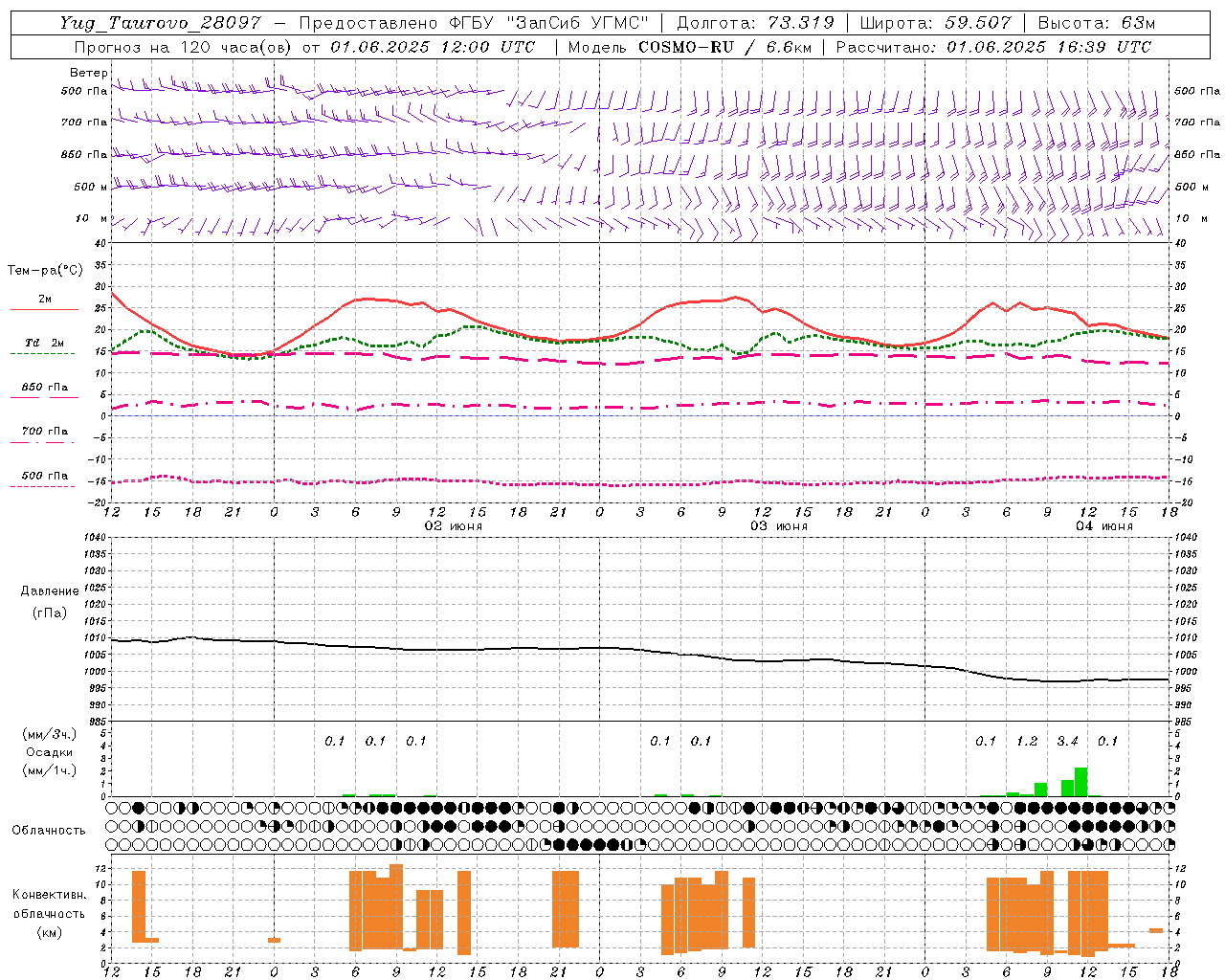The width and height of the screenshot is (1225, 980).
Task: Select the 04 июня date label
Action: tap(1104, 526)
